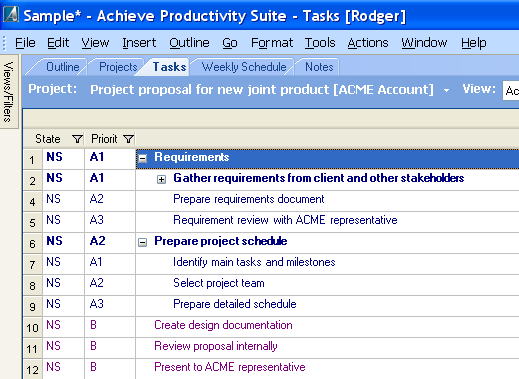The width and height of the screenshot is (519, 379).
Task: Collapse the Requirements task group
Action: [143, 158]
